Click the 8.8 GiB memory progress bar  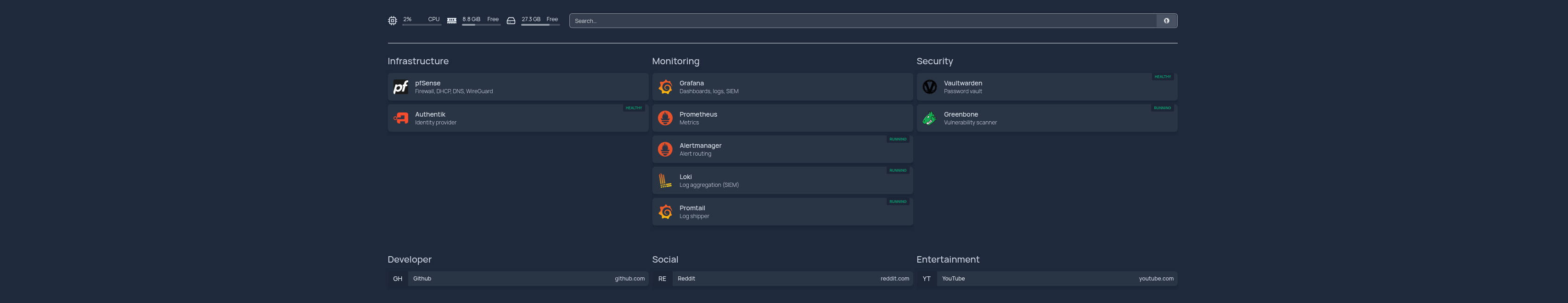481,25
